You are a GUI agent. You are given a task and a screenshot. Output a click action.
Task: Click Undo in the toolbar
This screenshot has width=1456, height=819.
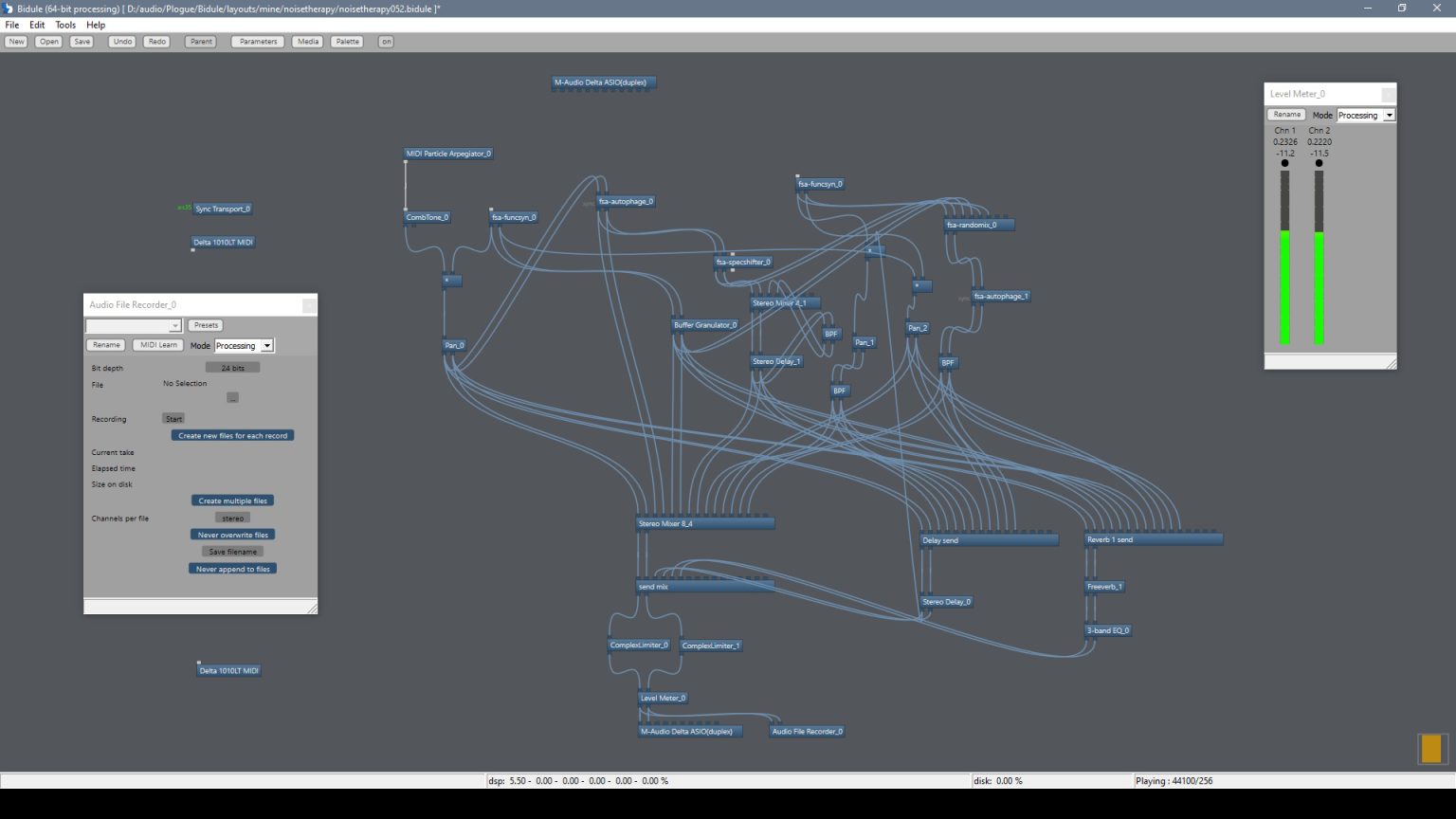(x=122, y=42)
